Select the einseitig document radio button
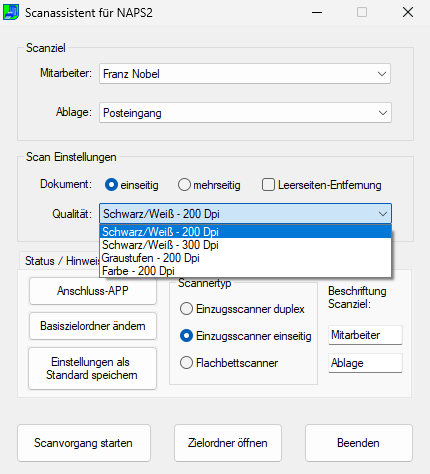This screenshot has width=430, height=474. tap(111, 185)
